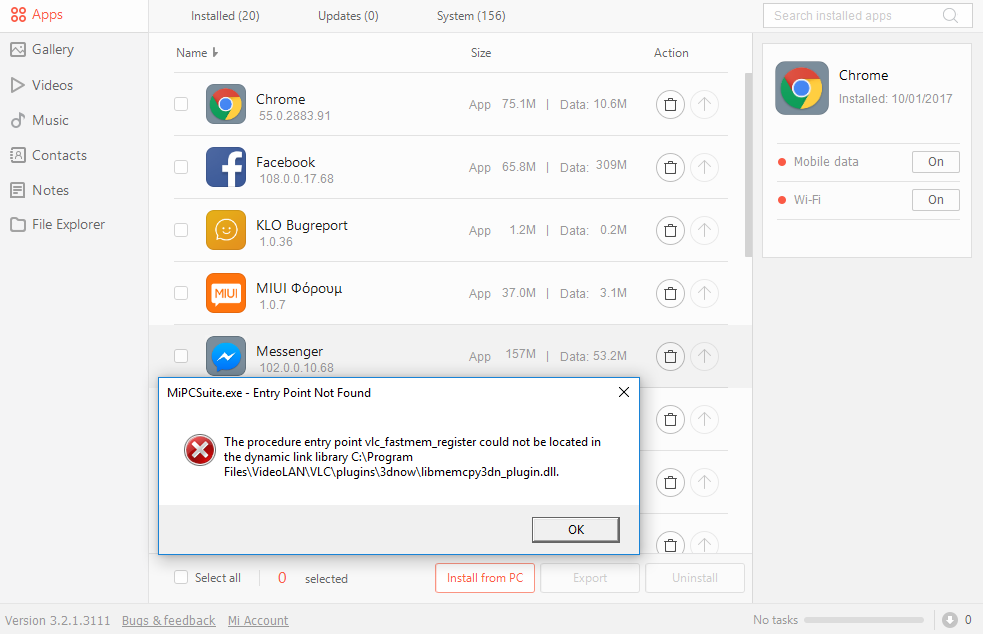Click OK in the error dialog

pos(576,529)
